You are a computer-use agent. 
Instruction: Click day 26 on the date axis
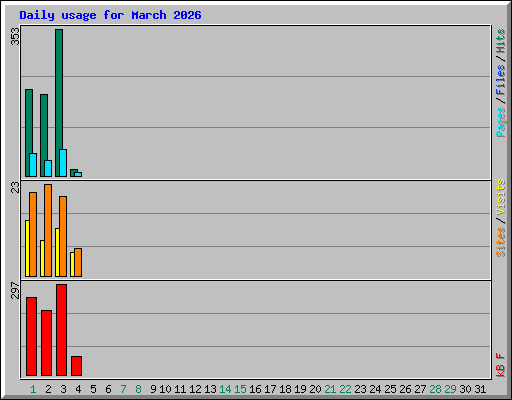pos(405,389)
